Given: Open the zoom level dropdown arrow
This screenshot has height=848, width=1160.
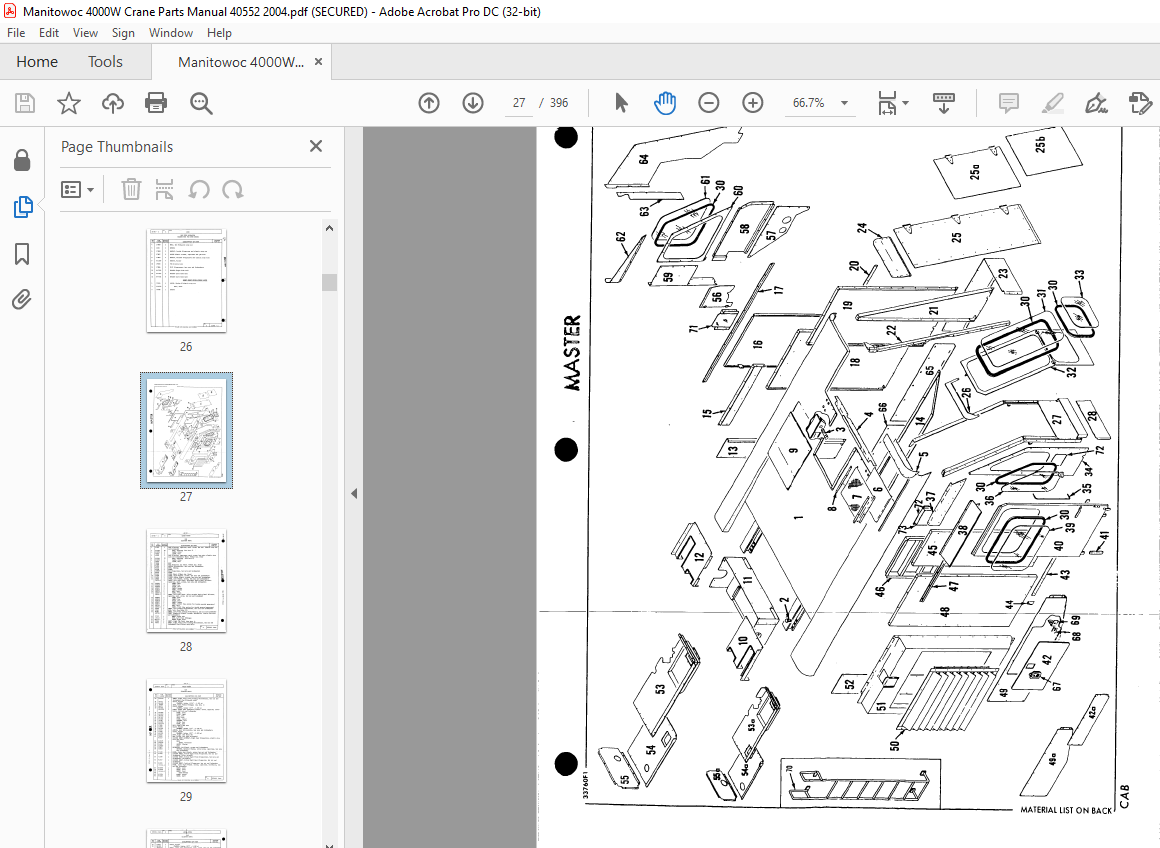Looking at the screenshot, I should tap(844, 103).
